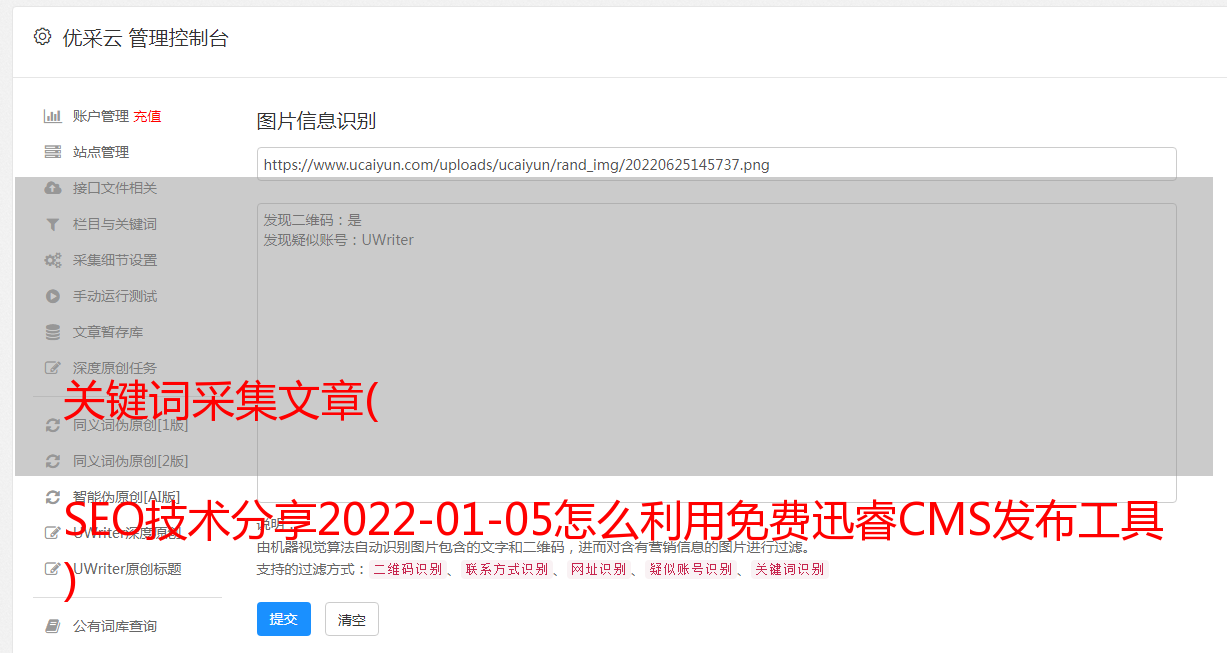
Task: Click the 栏目与关键词 filter icon
Action: [53, 224]
